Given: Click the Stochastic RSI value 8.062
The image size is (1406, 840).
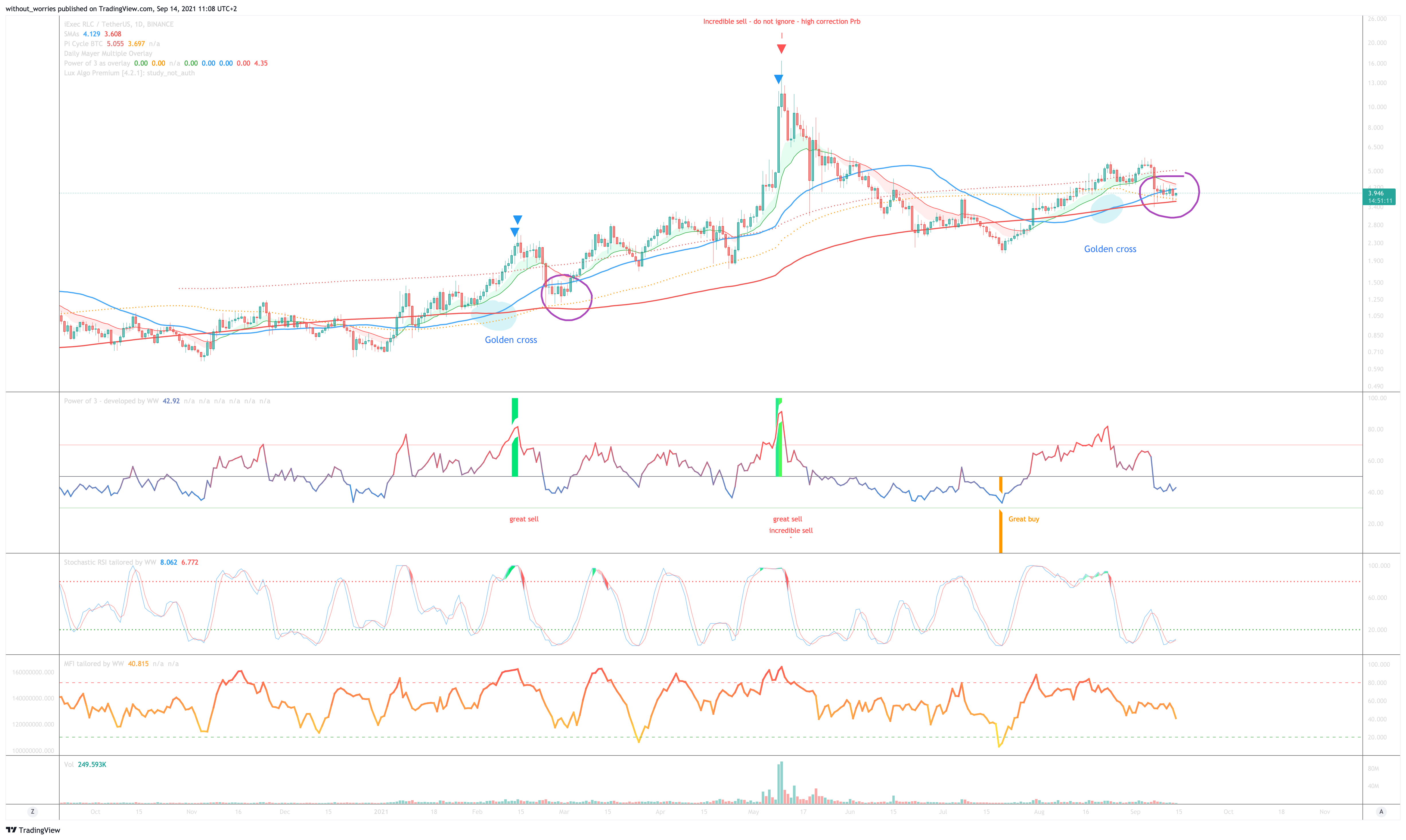Looking at the screenshot, I should pyautogui.click(x=169, y=562).
